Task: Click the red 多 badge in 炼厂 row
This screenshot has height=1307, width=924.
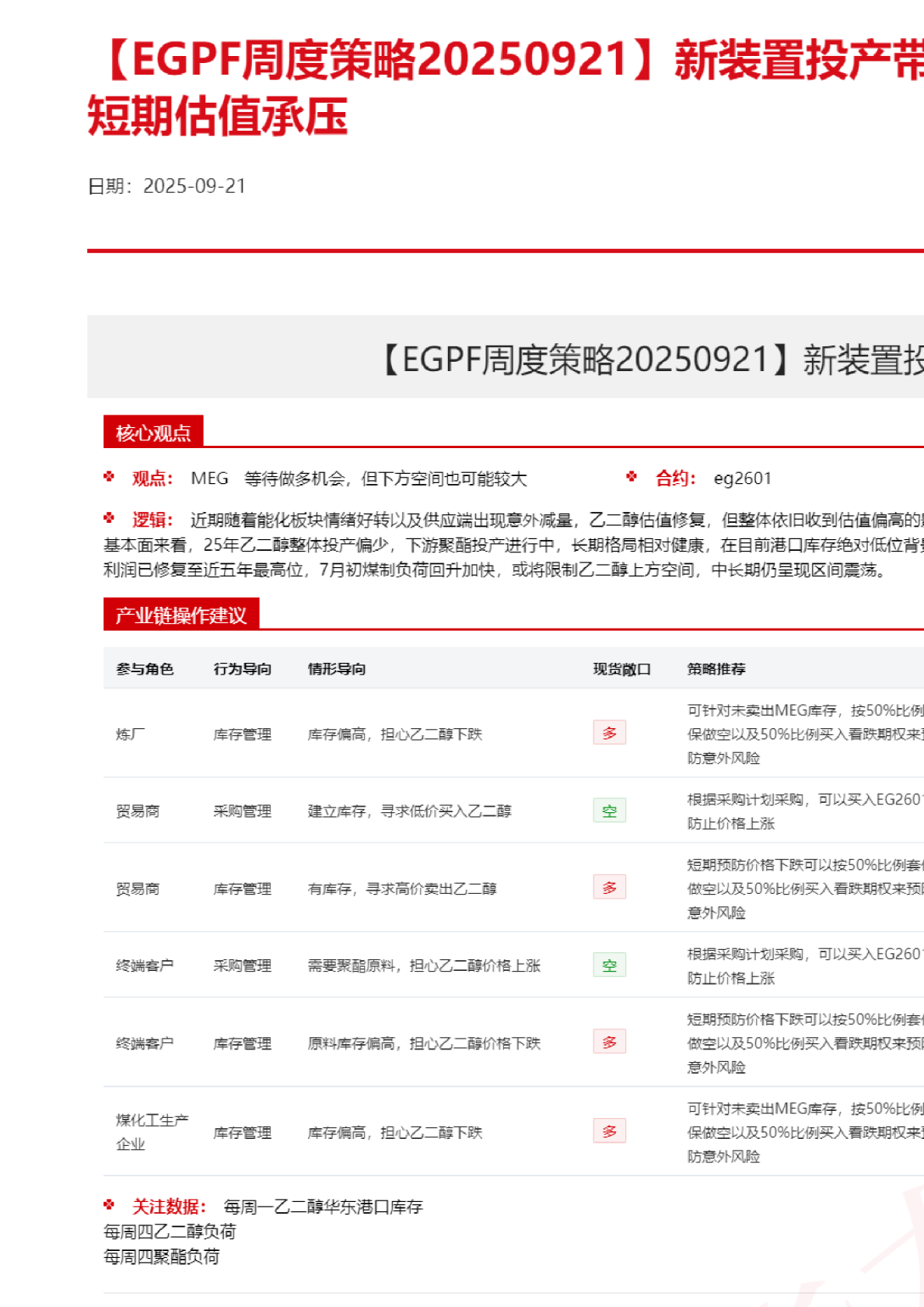Action: pos(609,733)
